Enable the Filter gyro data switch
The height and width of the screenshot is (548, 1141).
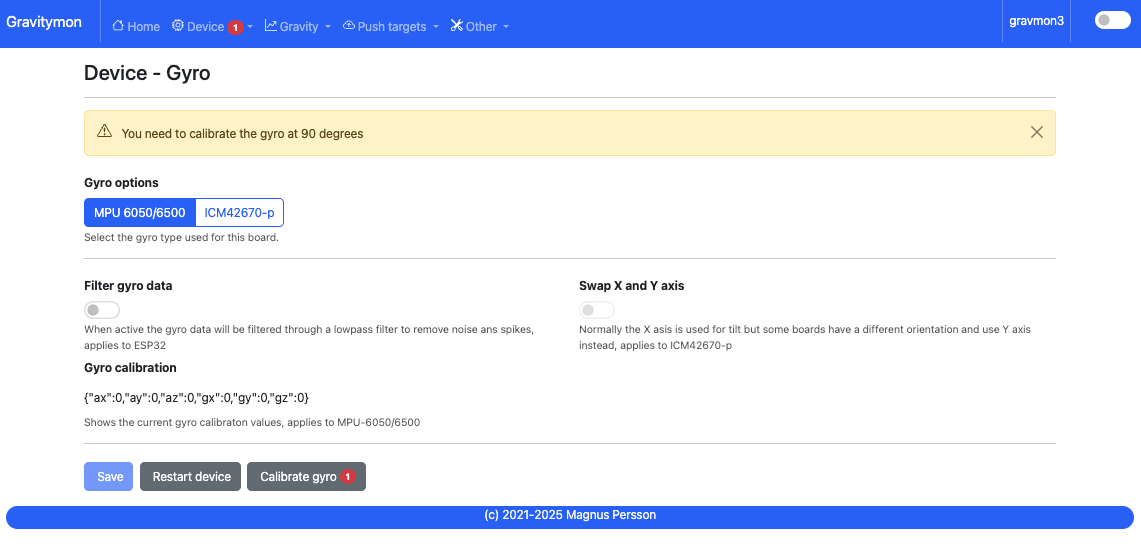(102, 310)
